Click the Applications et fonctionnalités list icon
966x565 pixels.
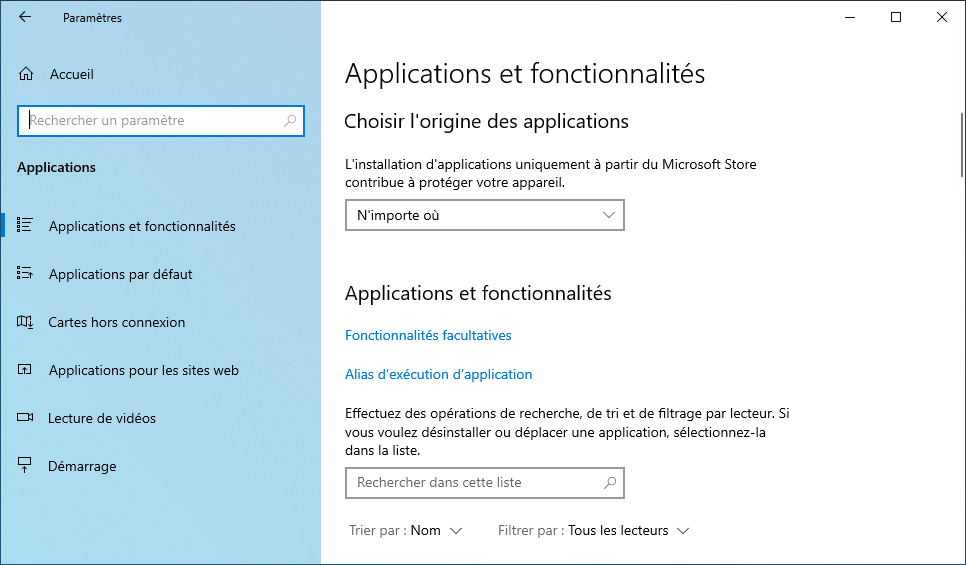pos(25,226)
